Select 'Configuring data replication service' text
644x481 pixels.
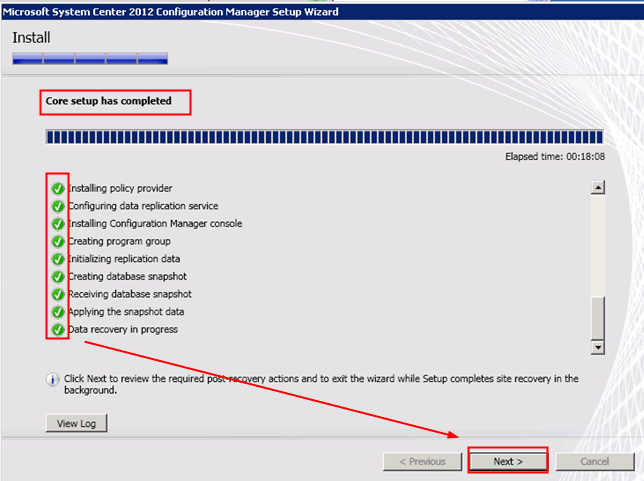143,206
